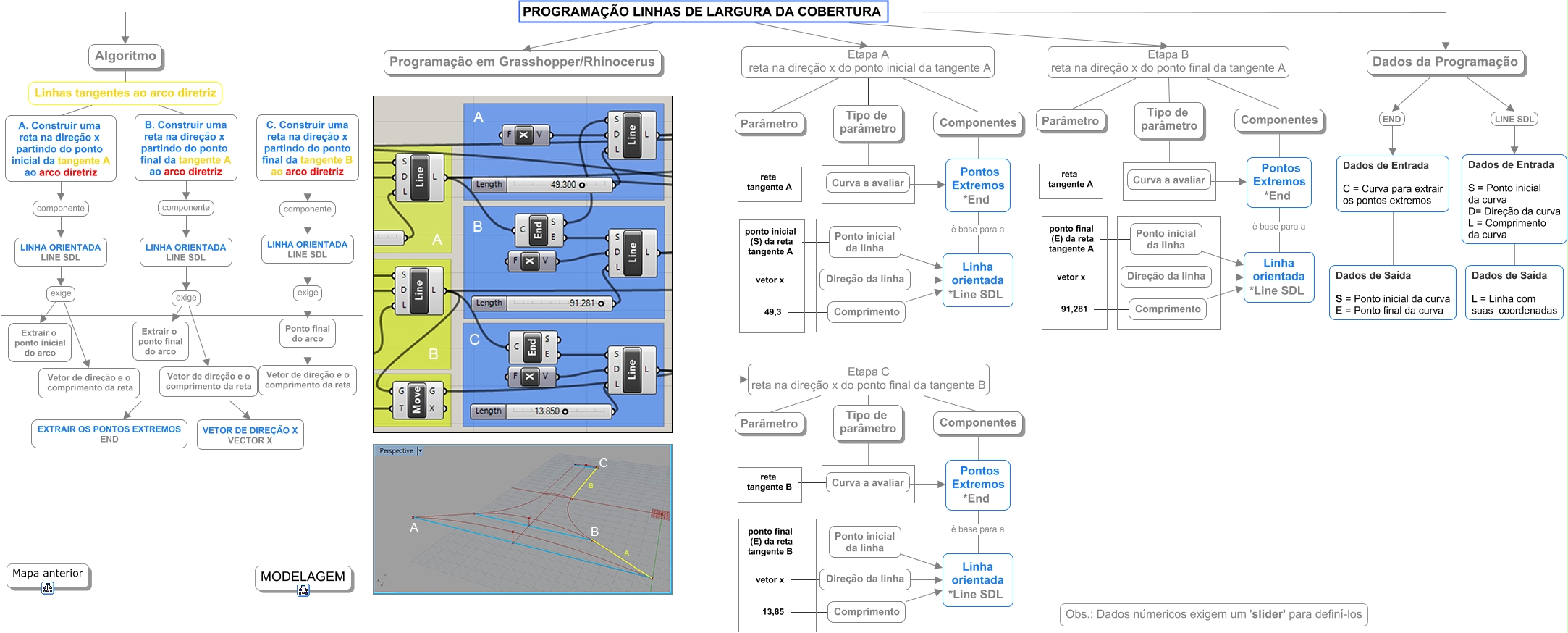Open the linked map icon under Mapa anterior
The height and width of the screenshot is (633, 1568).
[x=48, y=589]
